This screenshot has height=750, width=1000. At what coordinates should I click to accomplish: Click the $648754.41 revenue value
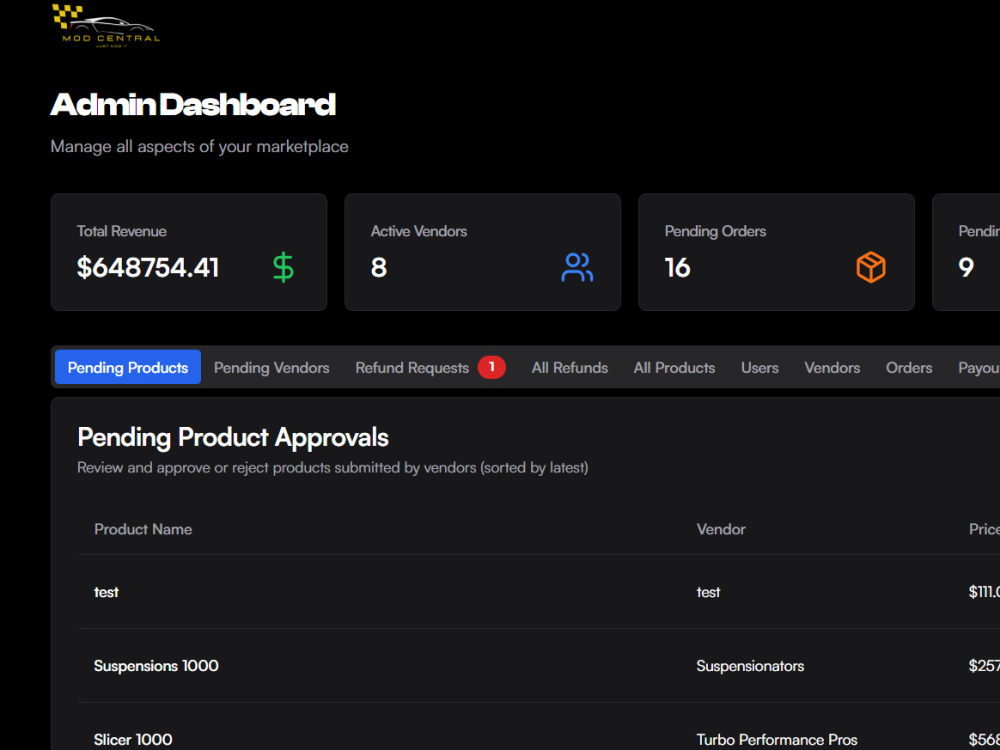(x=148, y=268)
